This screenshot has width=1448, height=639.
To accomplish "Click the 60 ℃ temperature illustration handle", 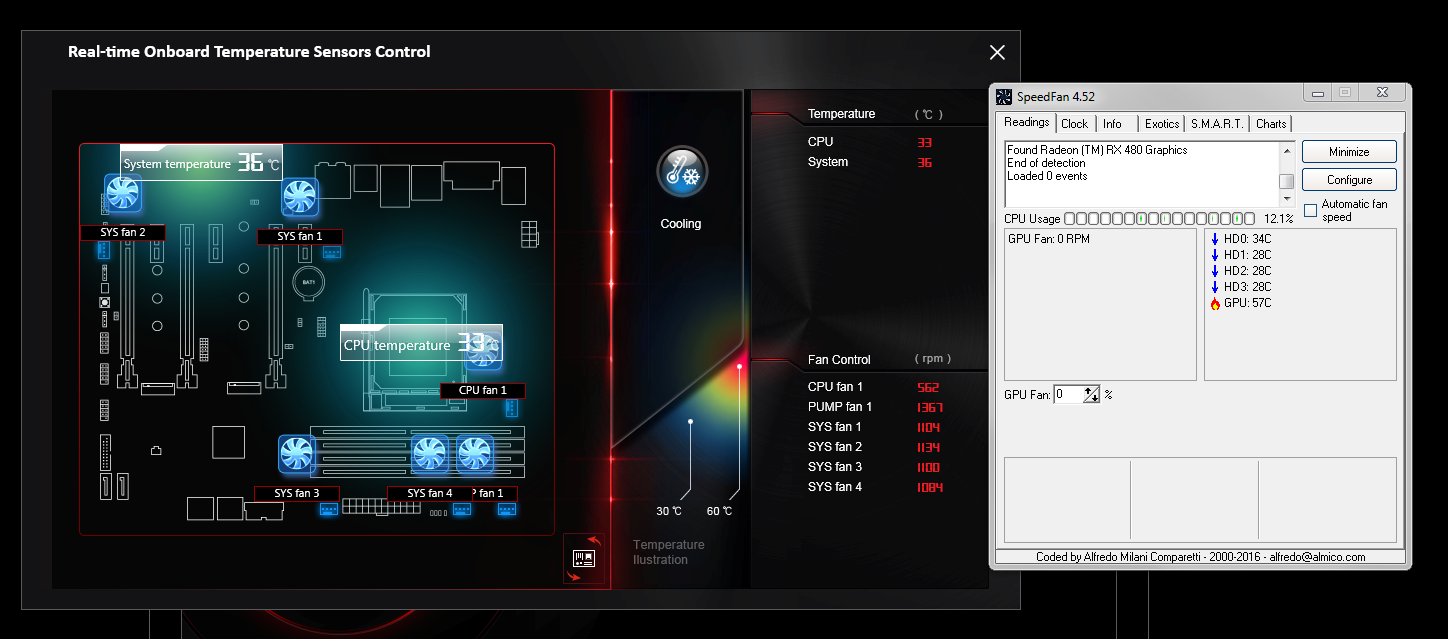I will pos(740,367).
